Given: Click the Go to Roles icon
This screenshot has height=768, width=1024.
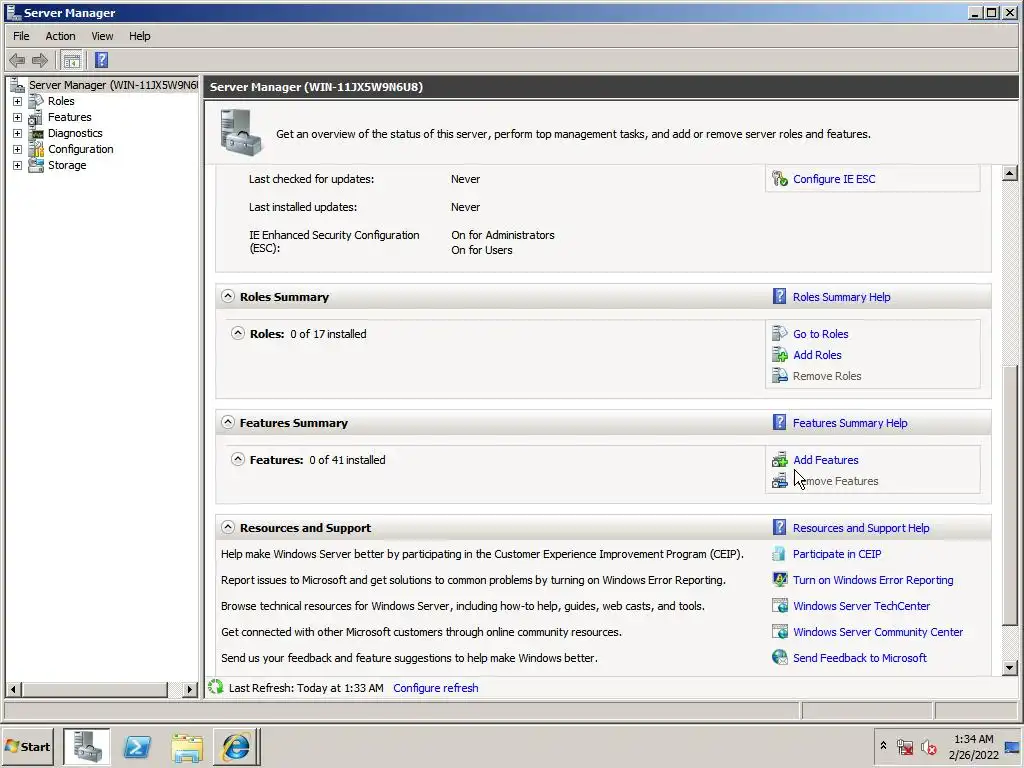Looking at the screenshot, I should point(780,334).
